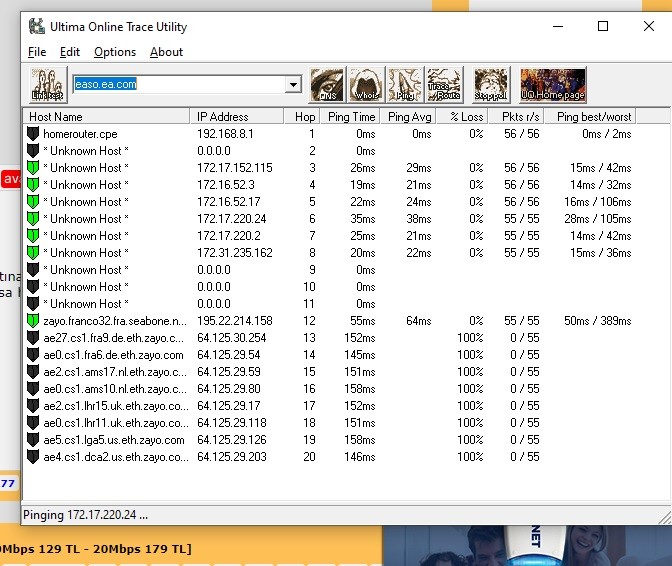Click green shield icon for 172.17.220.2
The width and height of the screenshot is (672, 566).
[x=33, y=236]
